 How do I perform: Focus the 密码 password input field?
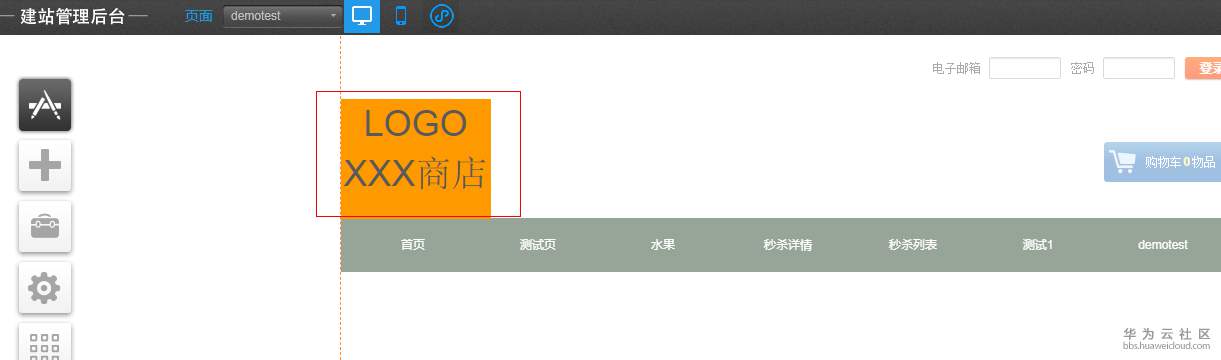(1138, 68)
